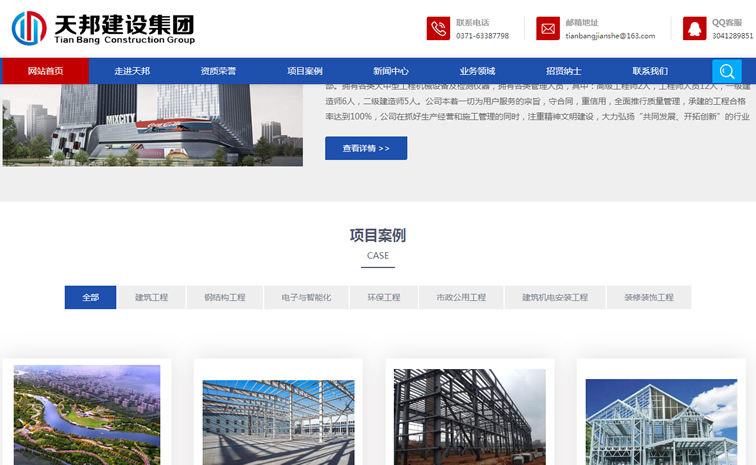This screenshot has width=756, height=465.
Task: Open the 联系我们 navigation item
Action: click(x=650, y=71)
